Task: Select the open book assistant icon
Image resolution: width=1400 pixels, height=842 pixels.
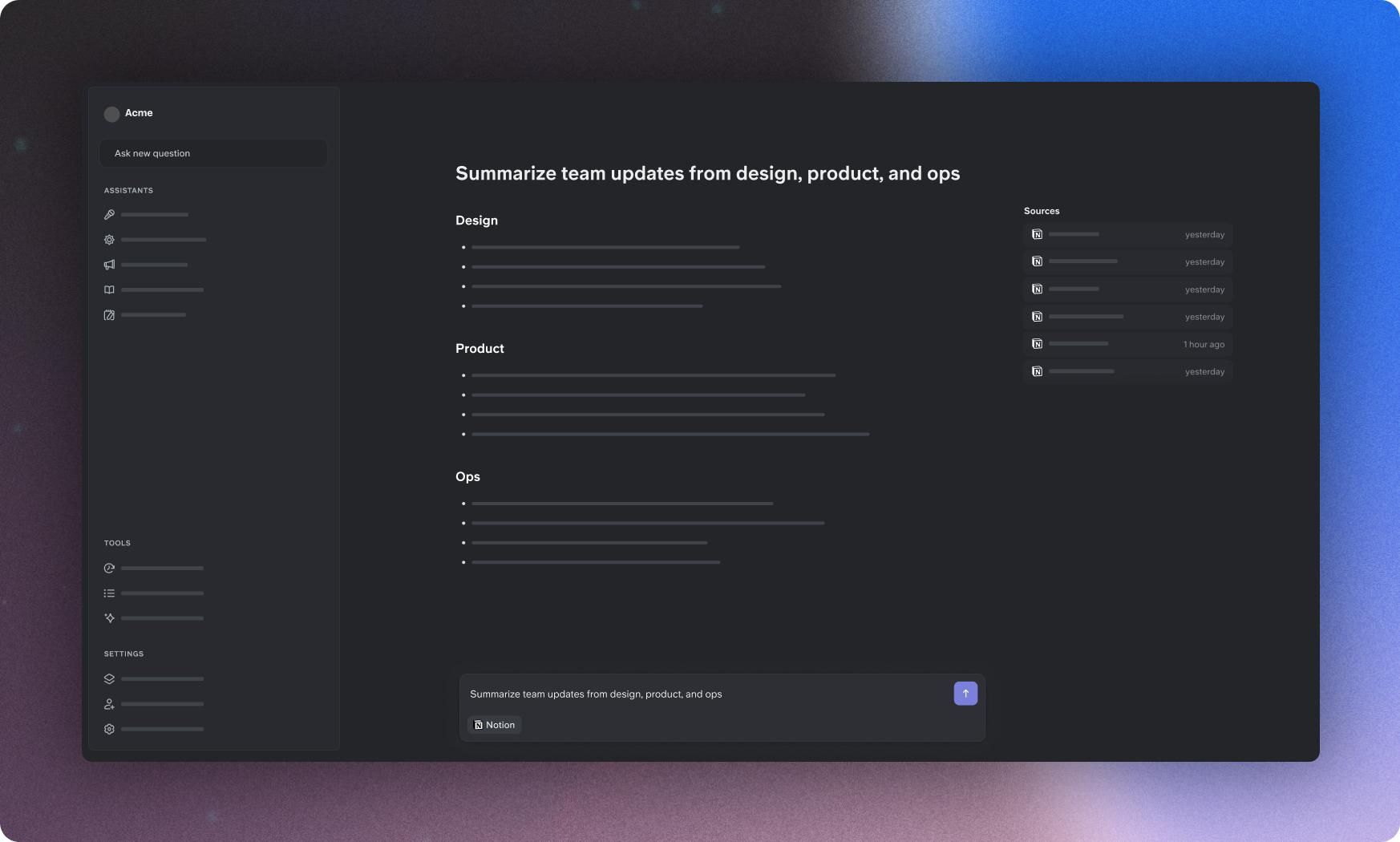Action: tap(109, 289)
